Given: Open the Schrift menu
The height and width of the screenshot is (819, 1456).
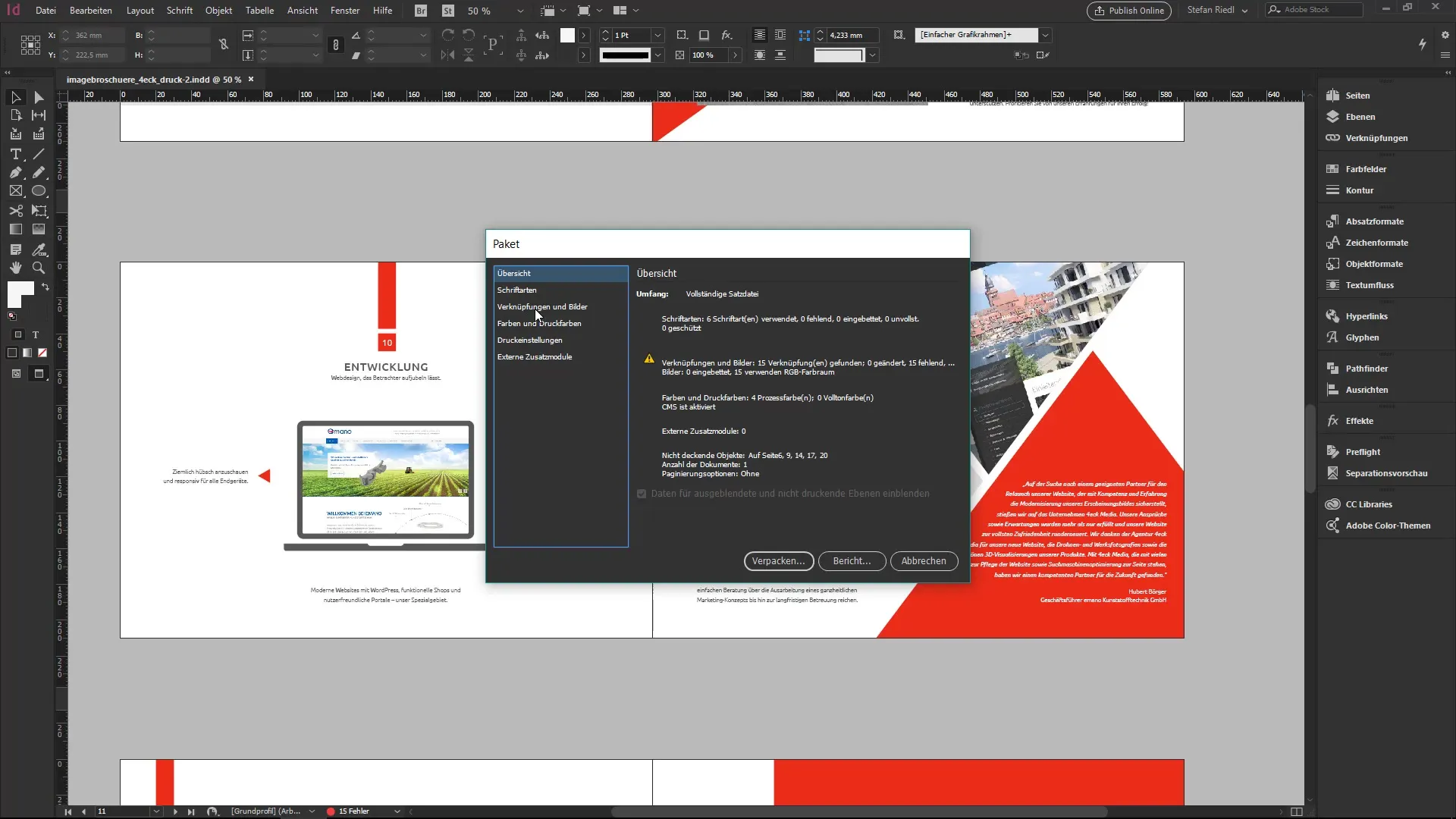Looking at the screenshot, I should pyautogui.click(x=180, y=11).
